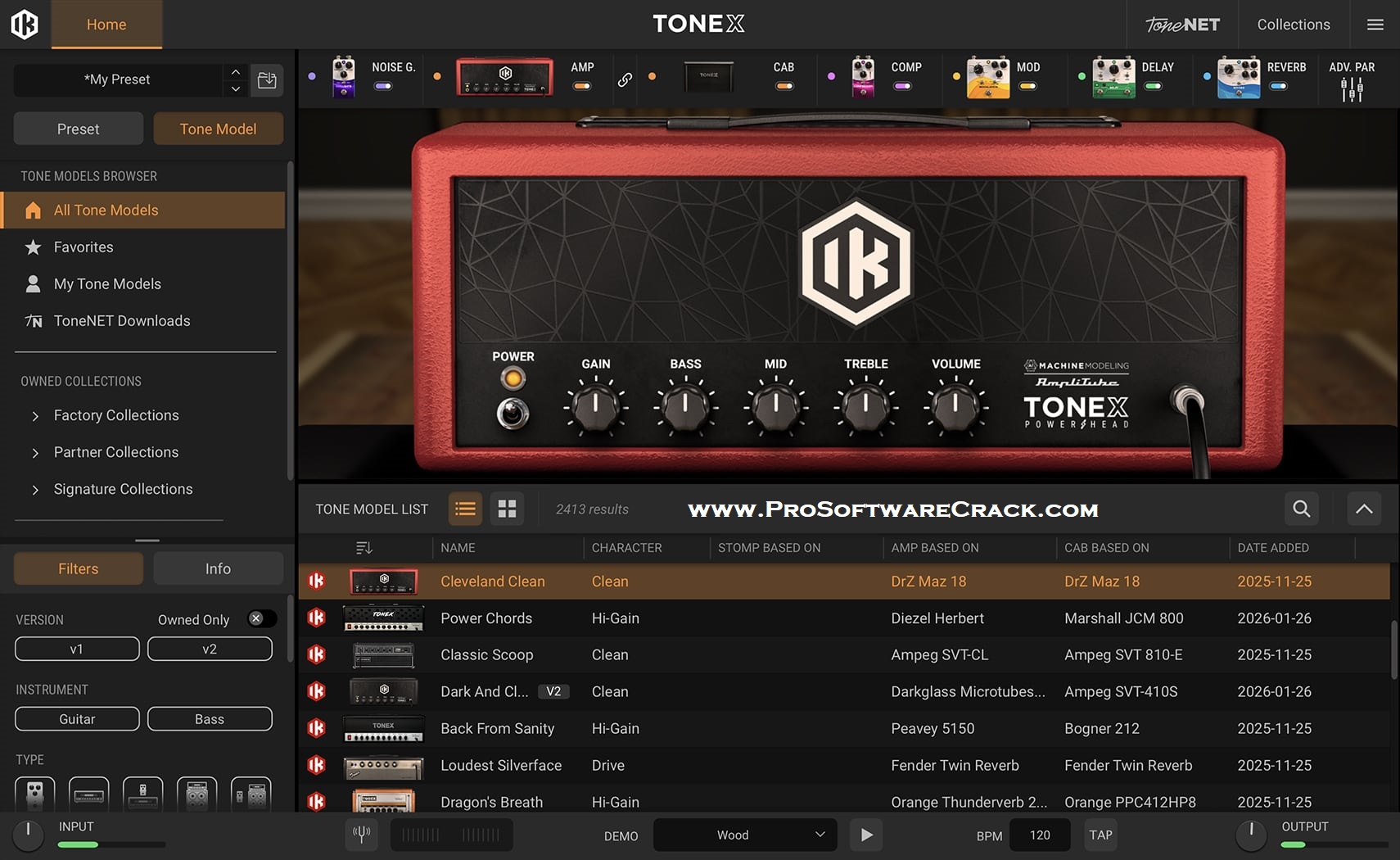Open the sort order icon in list header
This screenshot has height=860, width=1400.
(x=364, y=547)
